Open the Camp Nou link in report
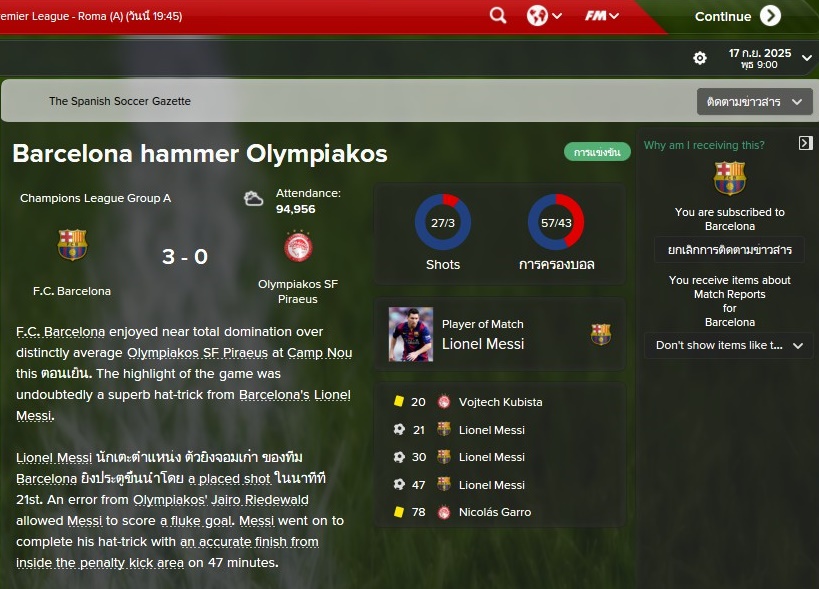Screen dimensions: 819x589 (x=320, y=353)
